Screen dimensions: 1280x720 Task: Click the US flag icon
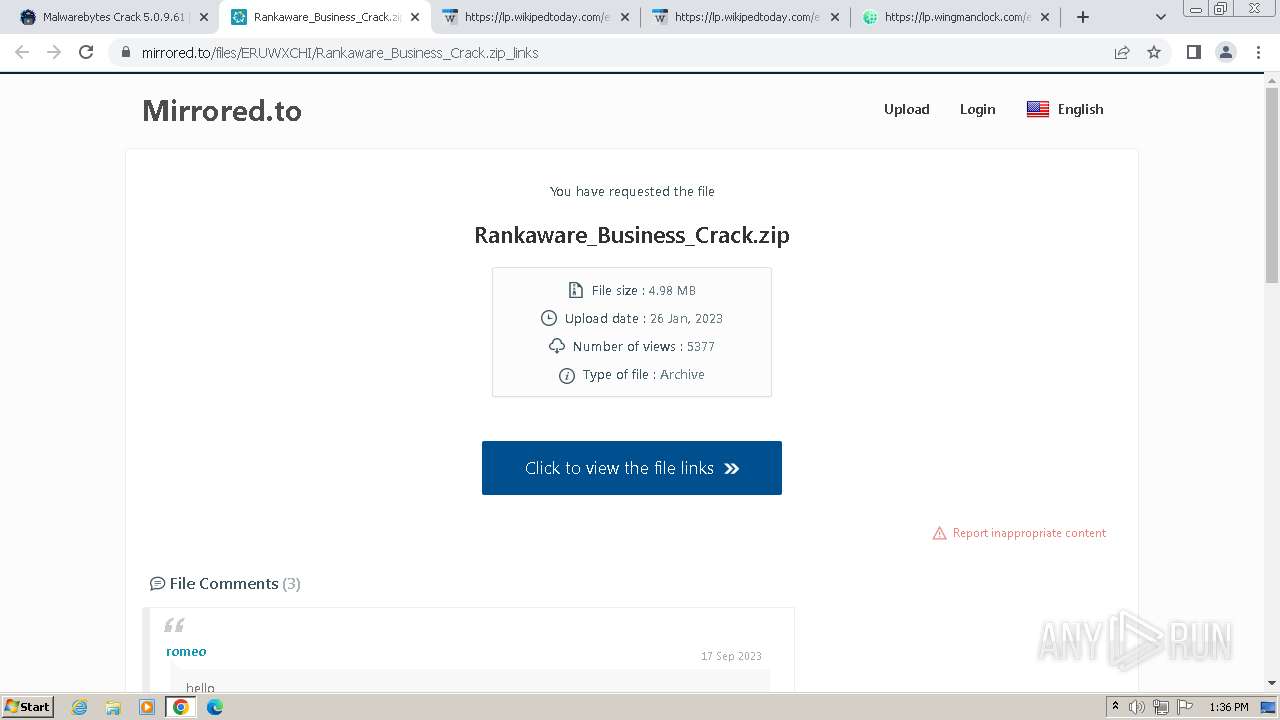1038,109
